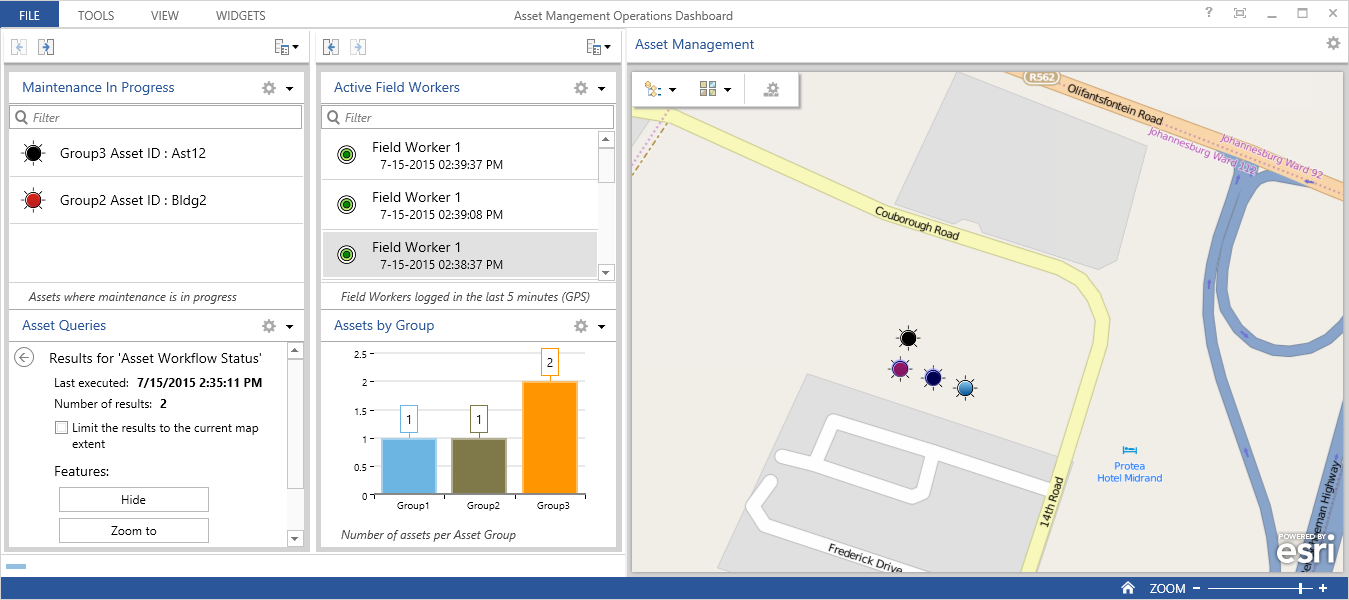The image size is (1349, 600).
Task: Click the settings gear in Maintenance In Progress
Action: (x=268, y=88)
